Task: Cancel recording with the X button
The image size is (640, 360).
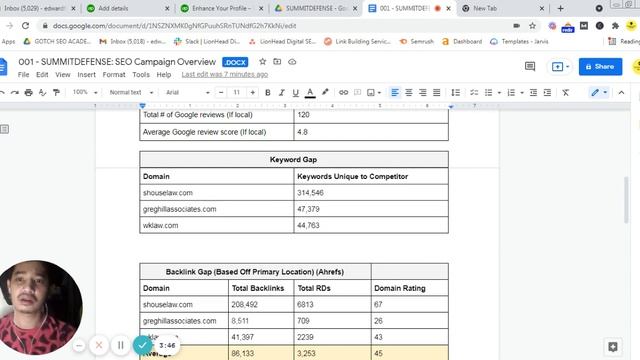Action: click(99, 345)
